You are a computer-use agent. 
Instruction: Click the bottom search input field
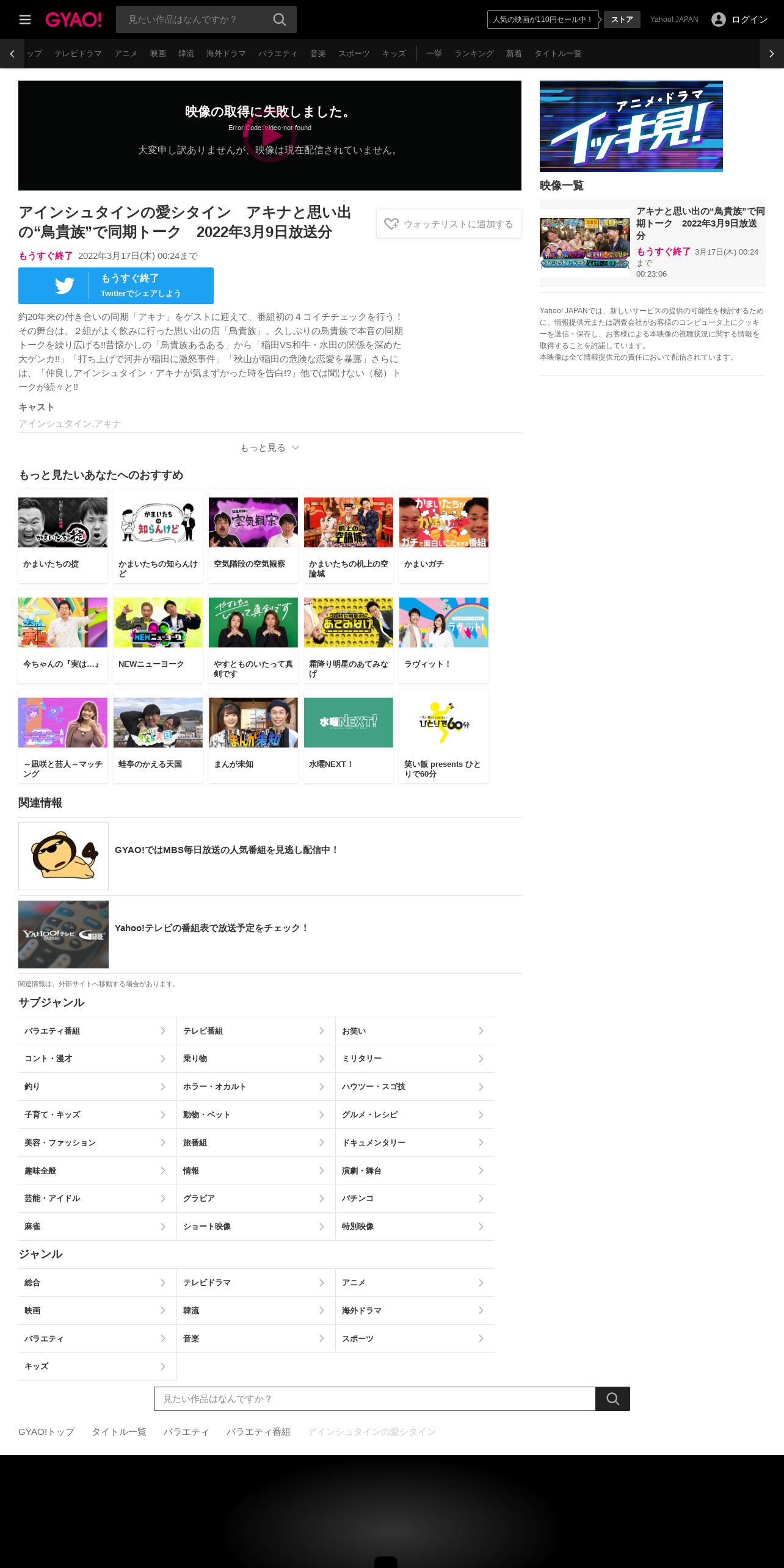375,1399
